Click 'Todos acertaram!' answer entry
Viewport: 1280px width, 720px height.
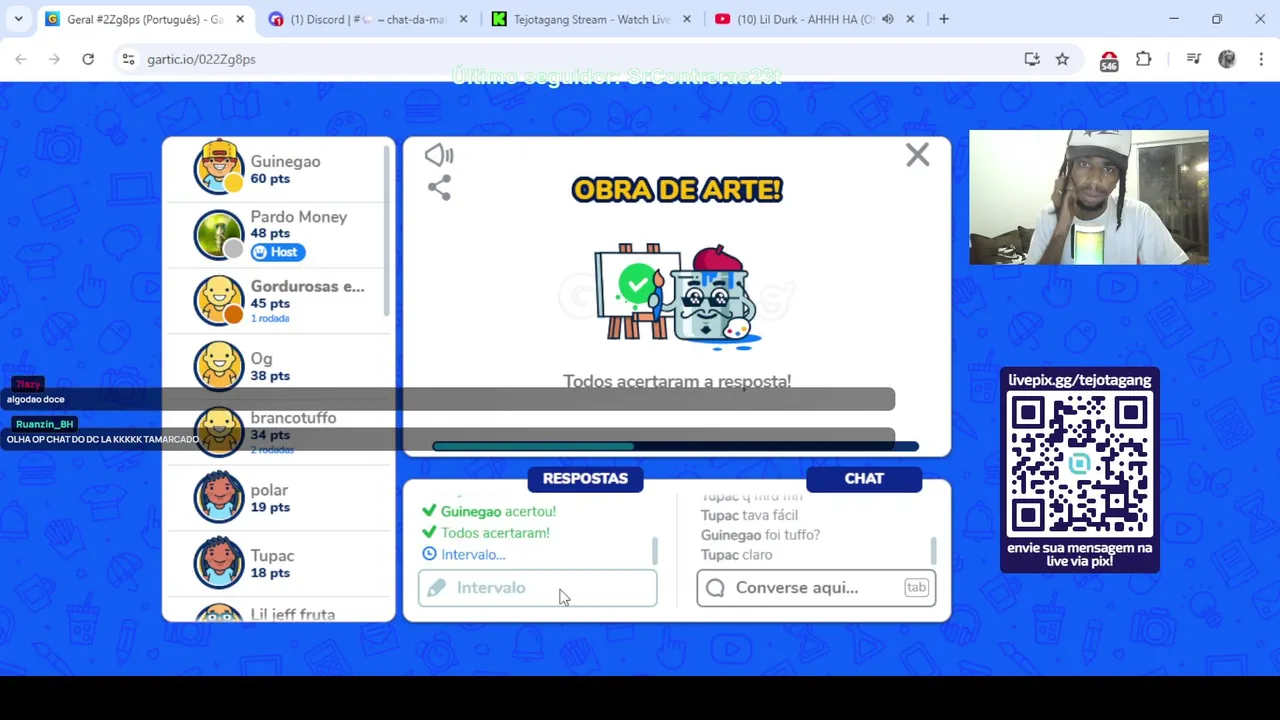coord(495,533)
